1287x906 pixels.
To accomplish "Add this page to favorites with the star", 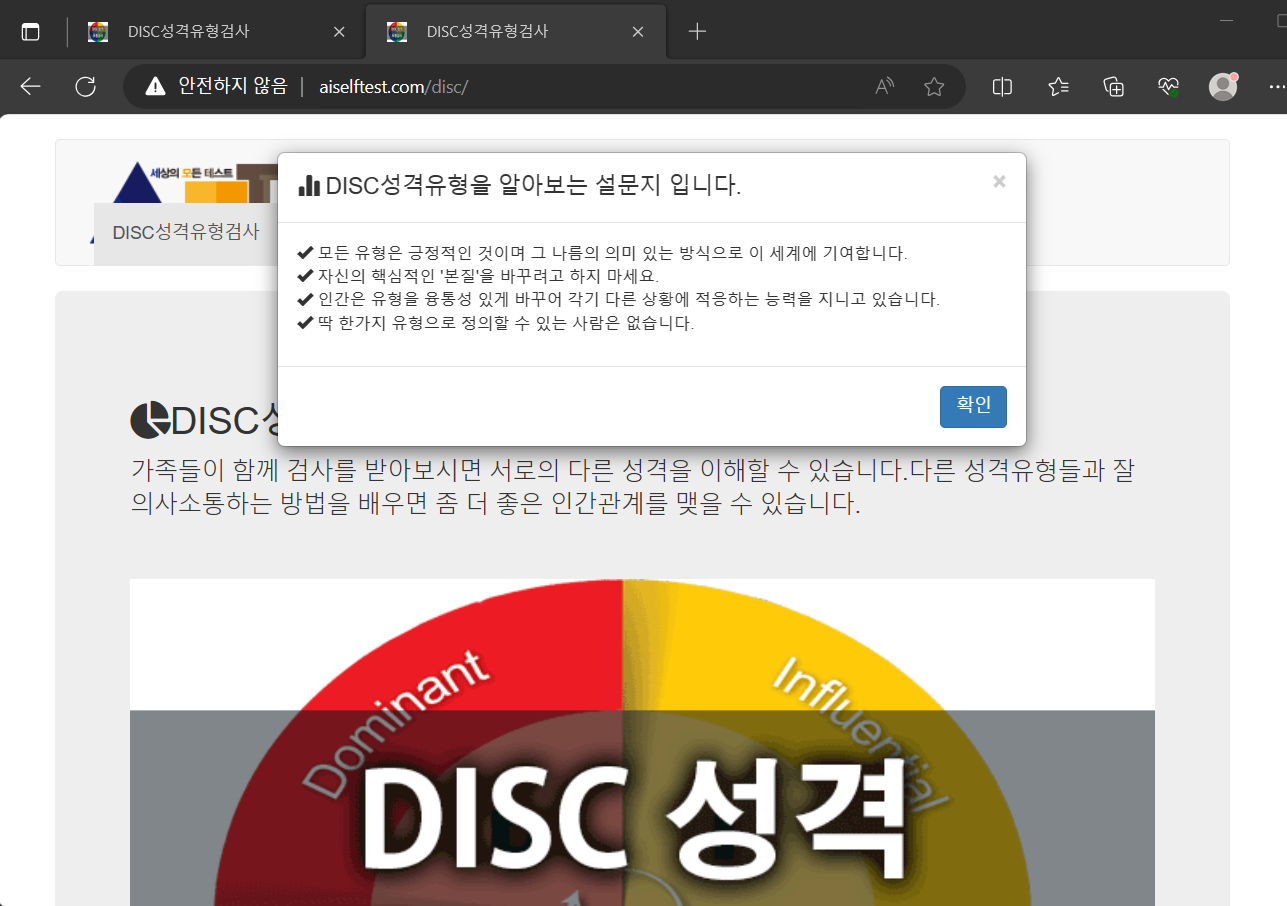I will (x=933, y=86).
